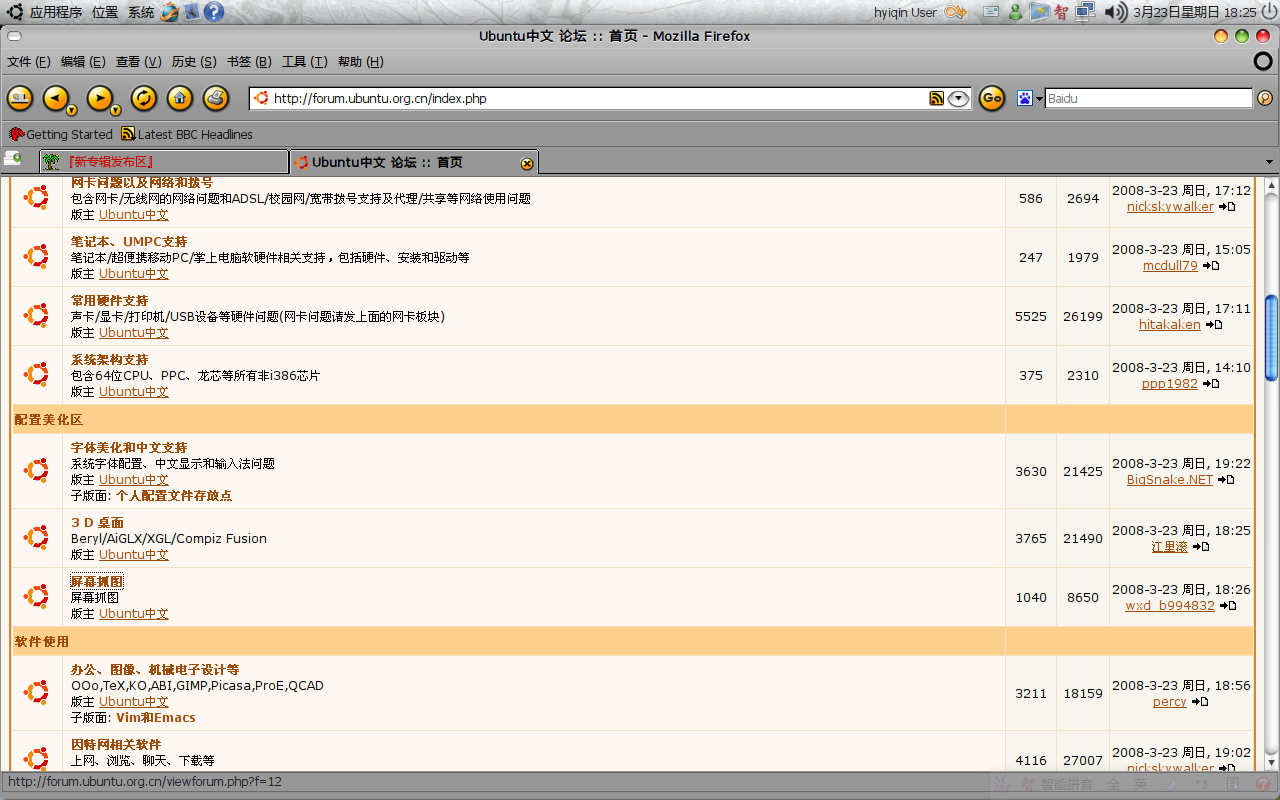Open the 配置美化区 category heading
The height and width of the screenshot is (800, 1280).
coord(48,420)
